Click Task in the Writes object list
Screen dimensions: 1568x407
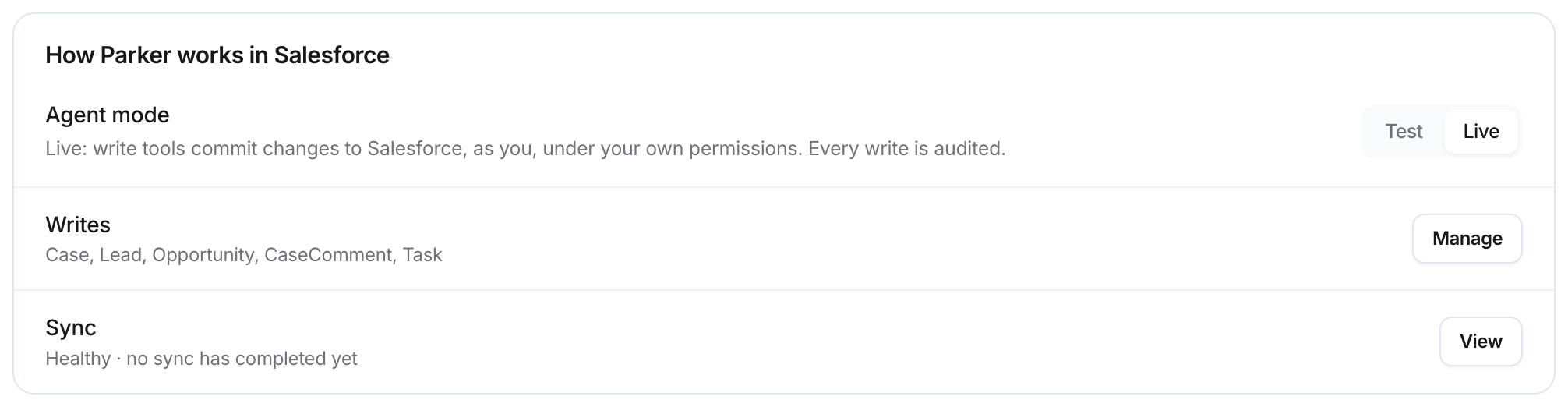[x=422, y=255]
